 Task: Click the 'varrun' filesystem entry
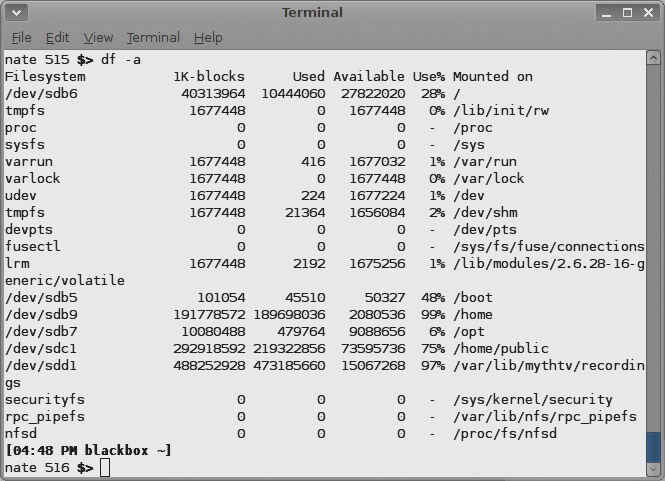pos(29,162)
